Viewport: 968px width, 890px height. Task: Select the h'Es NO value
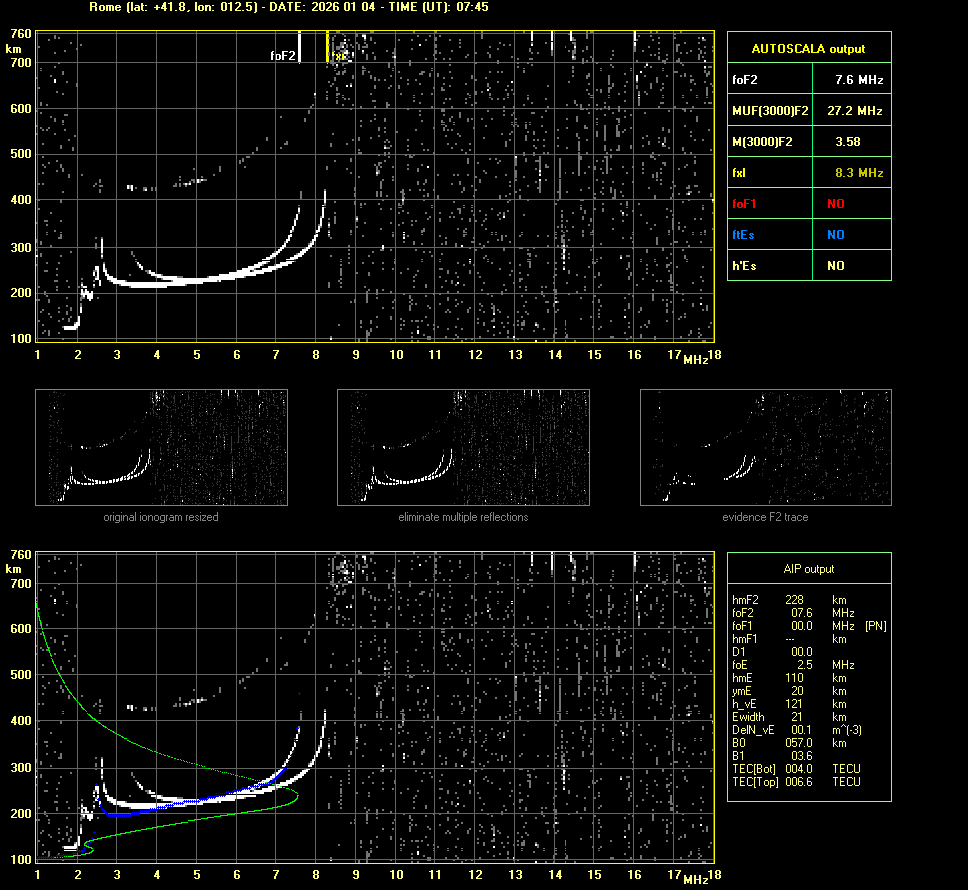click(x=836, y=266)
